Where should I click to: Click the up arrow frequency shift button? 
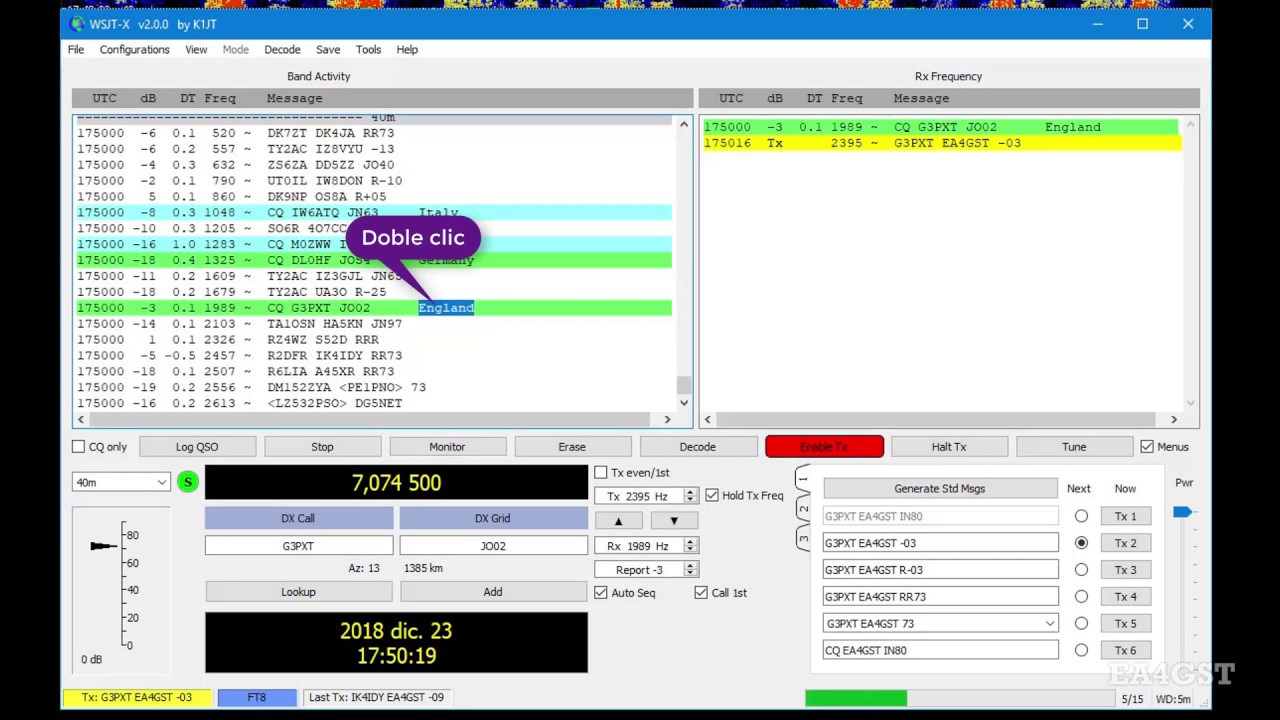tap(618, 520)
